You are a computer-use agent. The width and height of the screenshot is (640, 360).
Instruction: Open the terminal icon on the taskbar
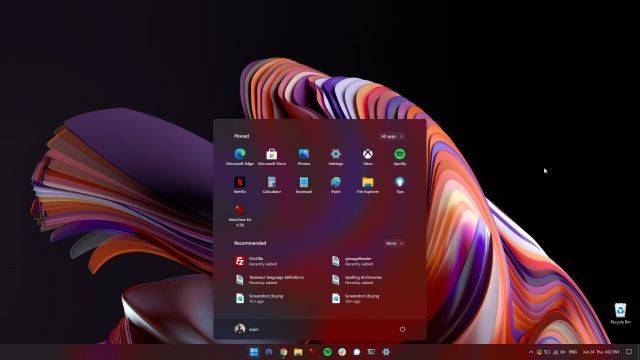371,352
